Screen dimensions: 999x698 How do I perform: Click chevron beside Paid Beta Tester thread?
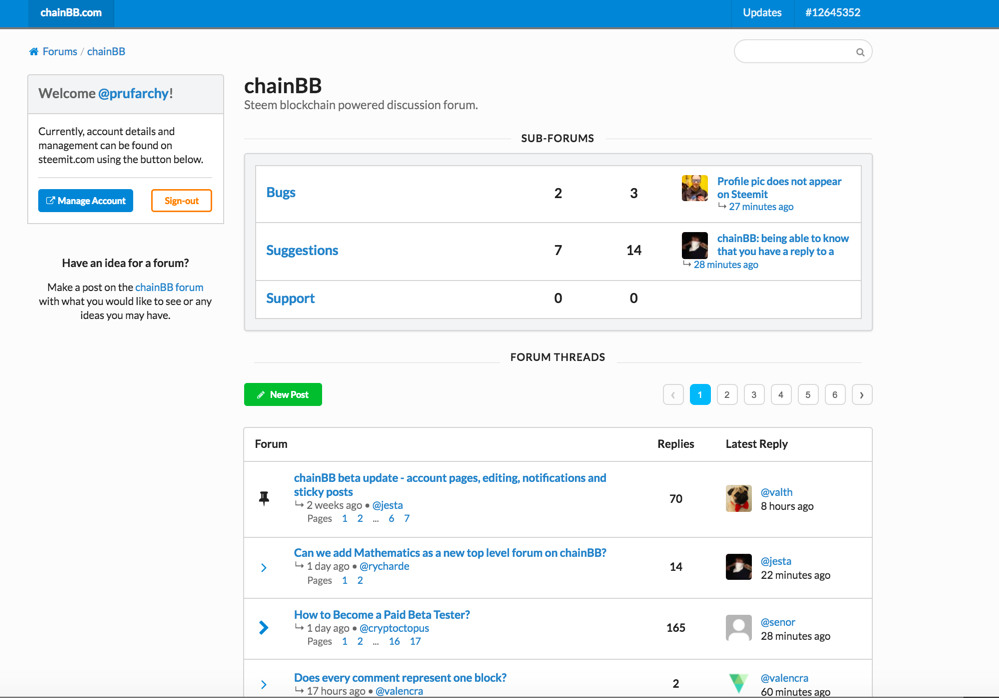264,628
